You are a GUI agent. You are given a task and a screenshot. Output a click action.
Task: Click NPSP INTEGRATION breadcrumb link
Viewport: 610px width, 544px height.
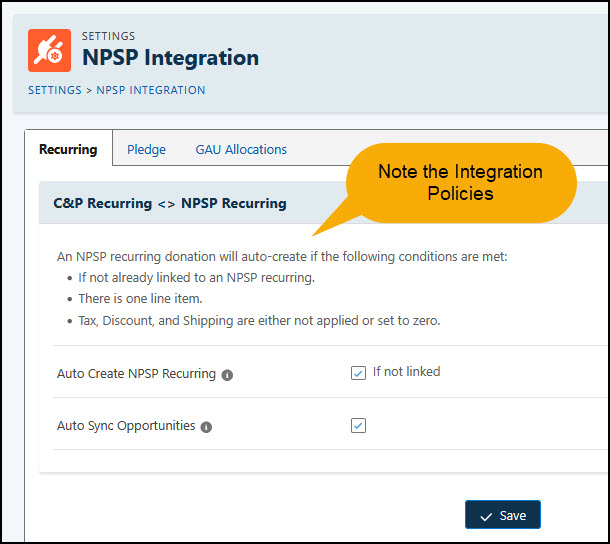coord(151,90)
